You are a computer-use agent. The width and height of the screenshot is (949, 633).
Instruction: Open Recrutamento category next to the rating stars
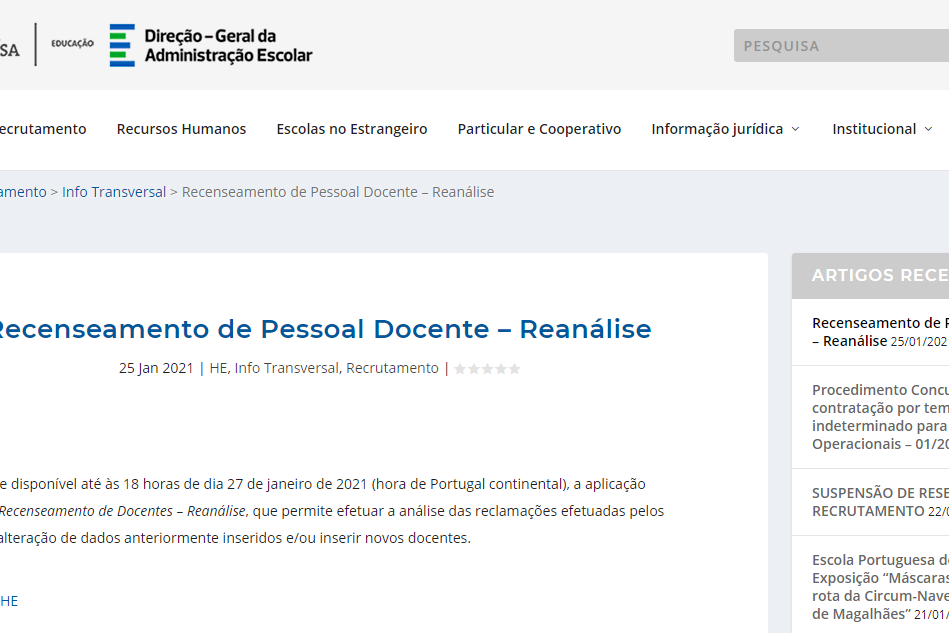(392, 368)
